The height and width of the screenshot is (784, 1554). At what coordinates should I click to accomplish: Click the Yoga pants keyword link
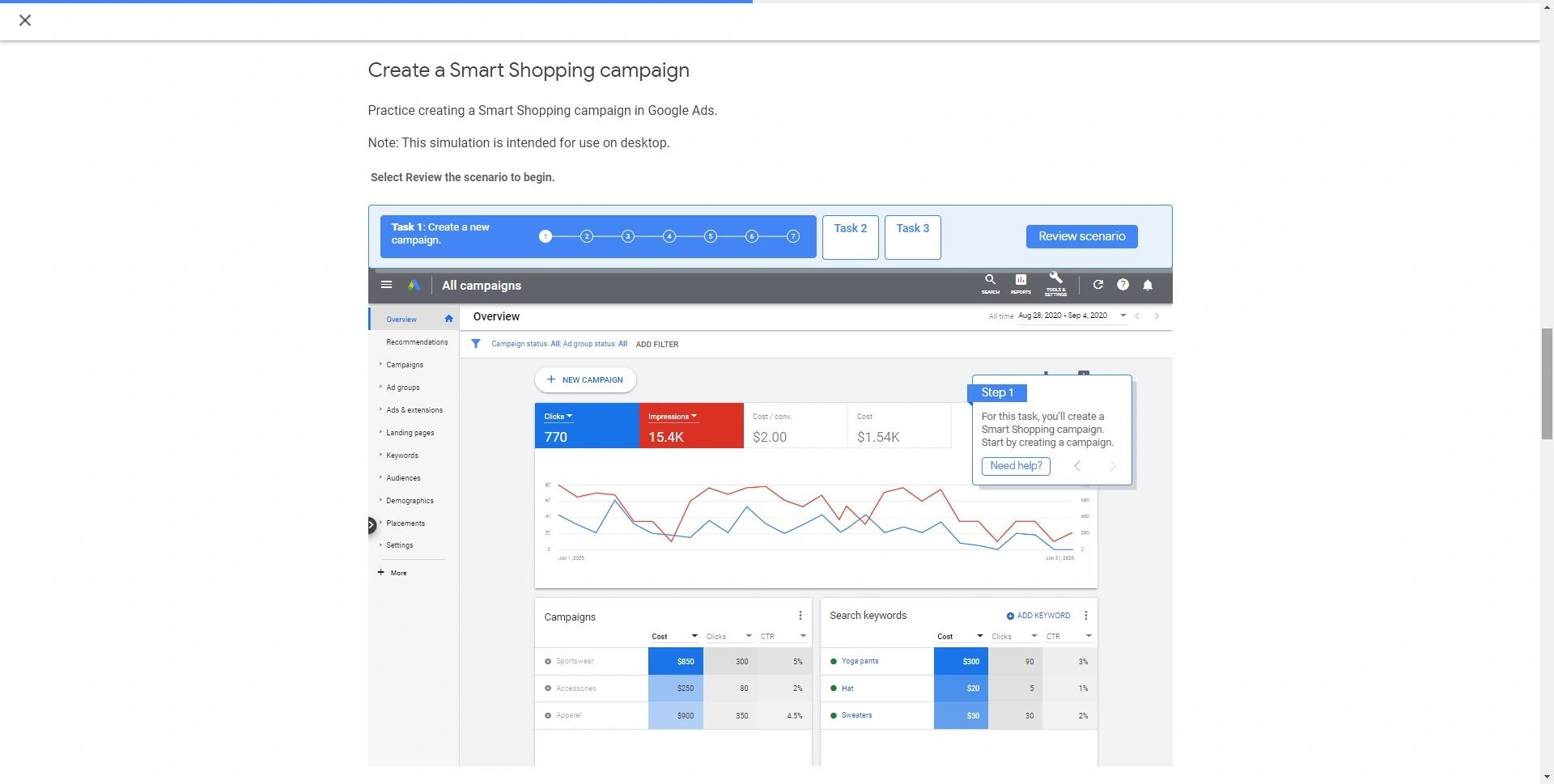point(860,662)
